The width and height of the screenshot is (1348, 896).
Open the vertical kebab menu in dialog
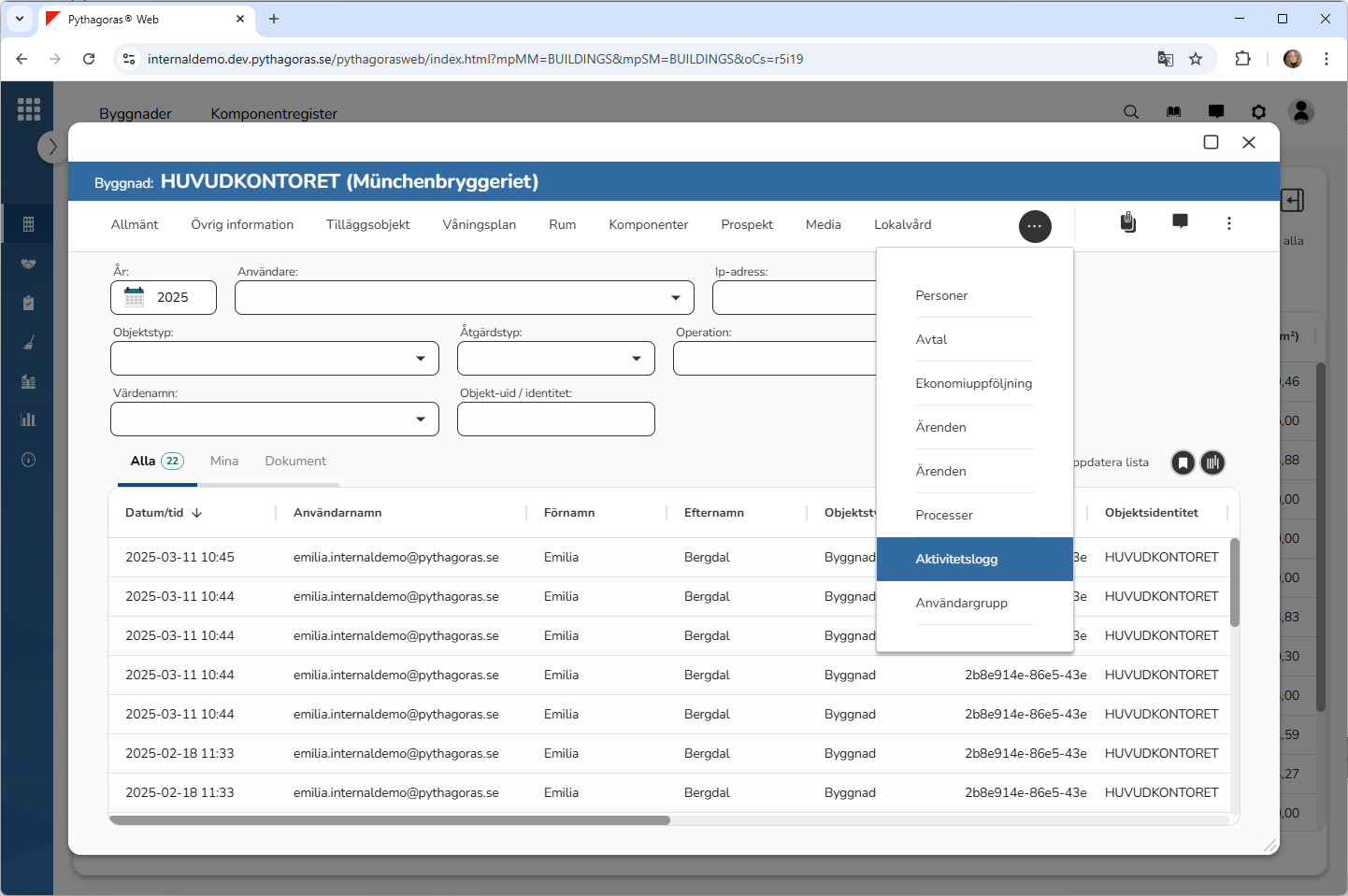(1228, 223)
